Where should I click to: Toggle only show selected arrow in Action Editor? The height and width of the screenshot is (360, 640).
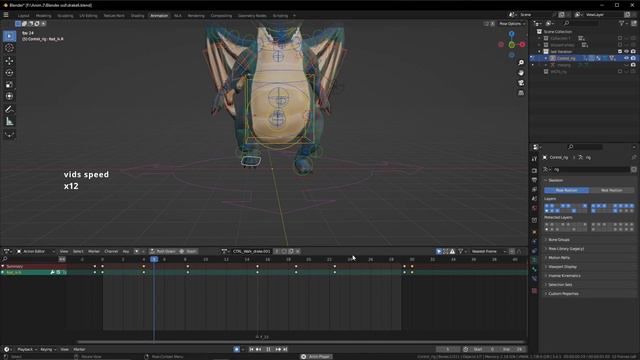pyautogui.click(x=438, y=251)
